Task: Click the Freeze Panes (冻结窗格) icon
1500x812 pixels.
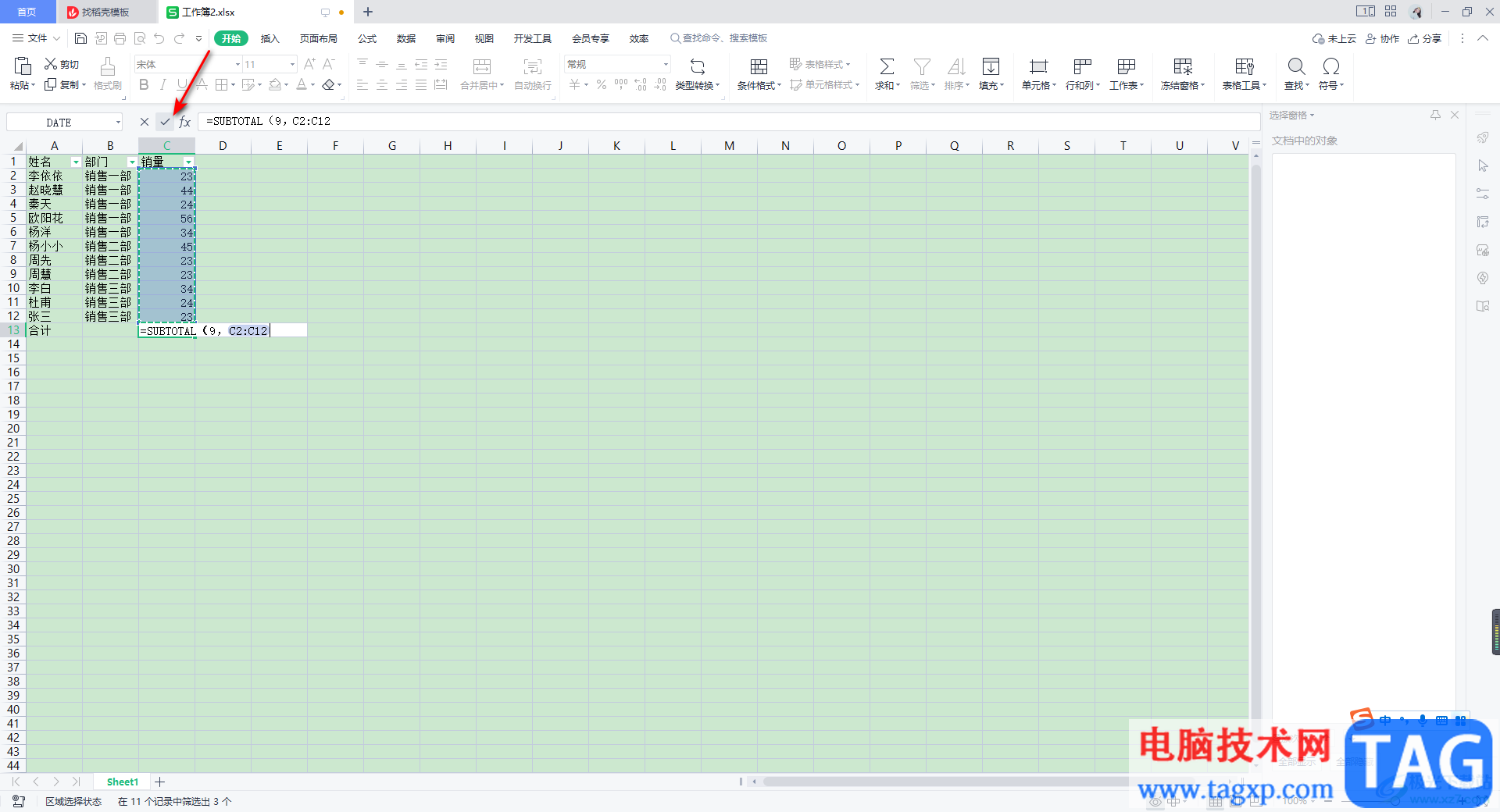Action: [x=1183, y=66]
